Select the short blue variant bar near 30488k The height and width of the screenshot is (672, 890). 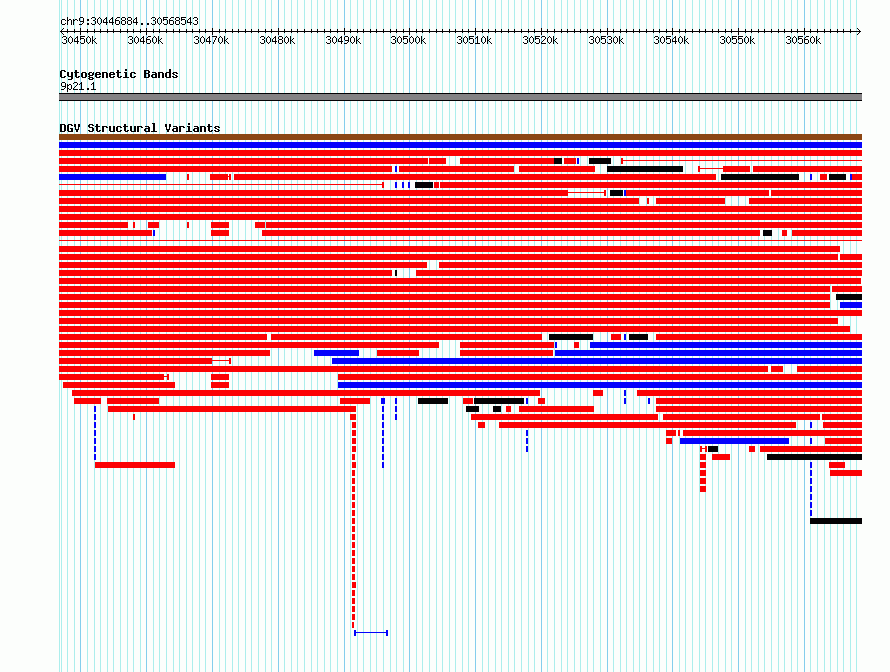pyautogui.click(x=337, y=353)
